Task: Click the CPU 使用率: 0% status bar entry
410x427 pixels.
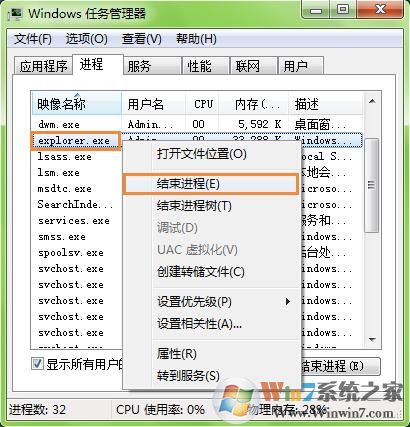Action: (160, 409)
